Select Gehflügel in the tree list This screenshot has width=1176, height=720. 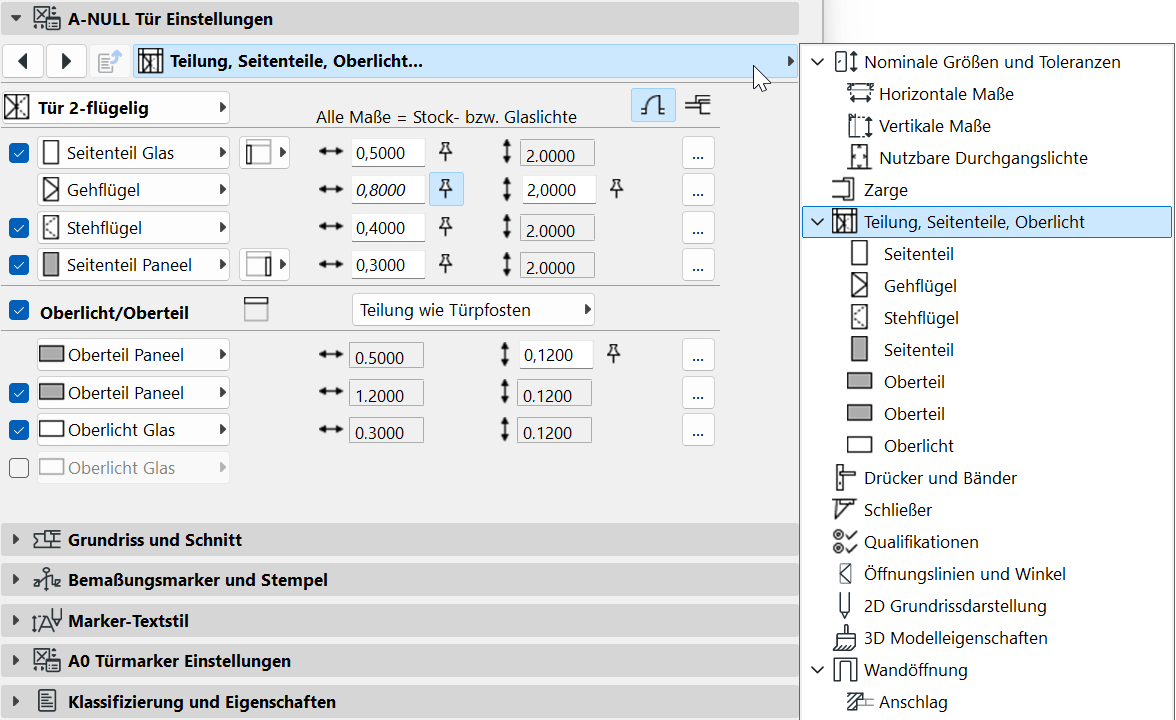(920, 286)
